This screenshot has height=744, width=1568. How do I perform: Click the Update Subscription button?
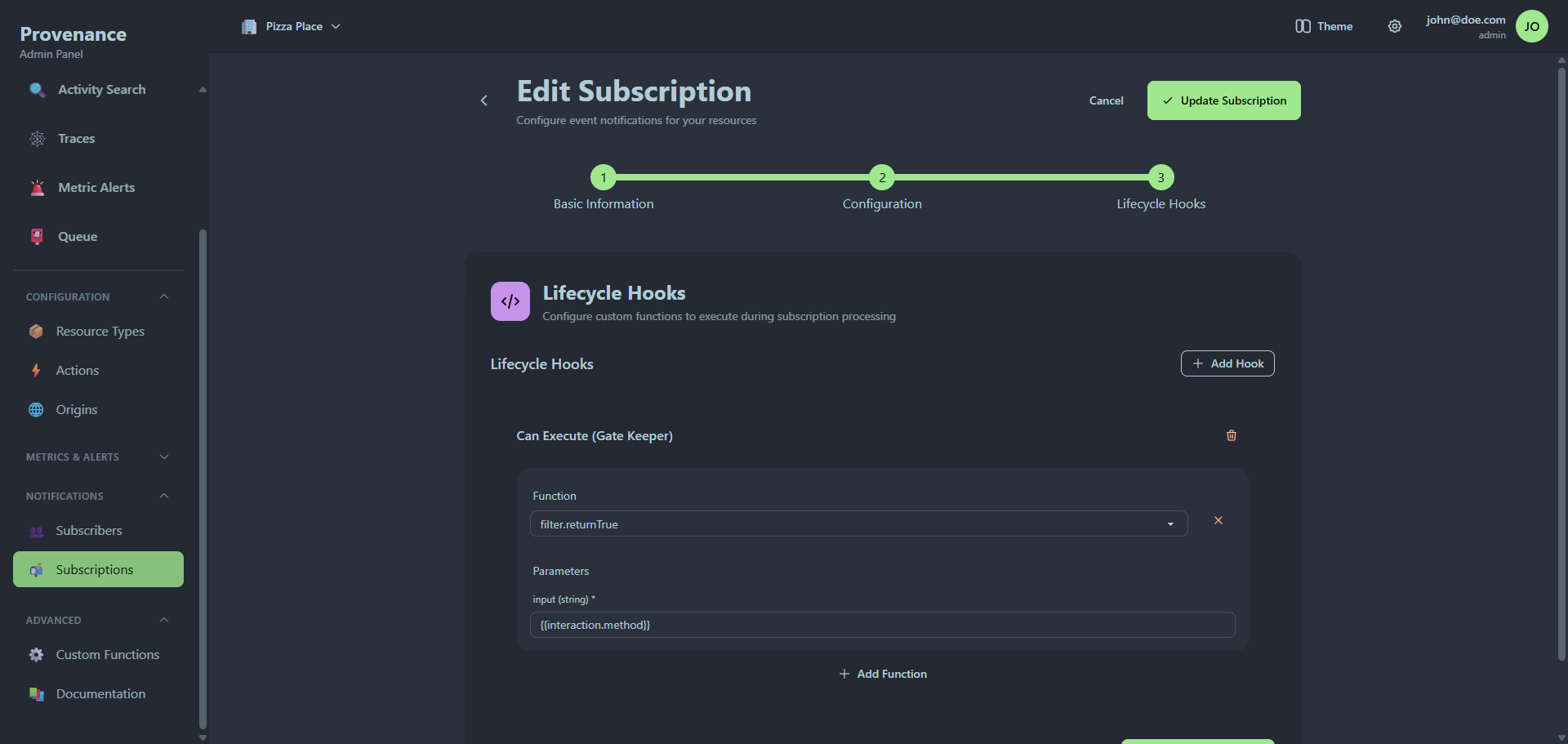[1223, 100]
